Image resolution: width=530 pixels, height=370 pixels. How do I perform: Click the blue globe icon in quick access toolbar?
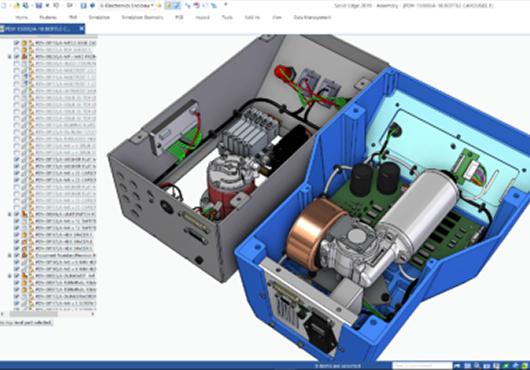(92, 5)
